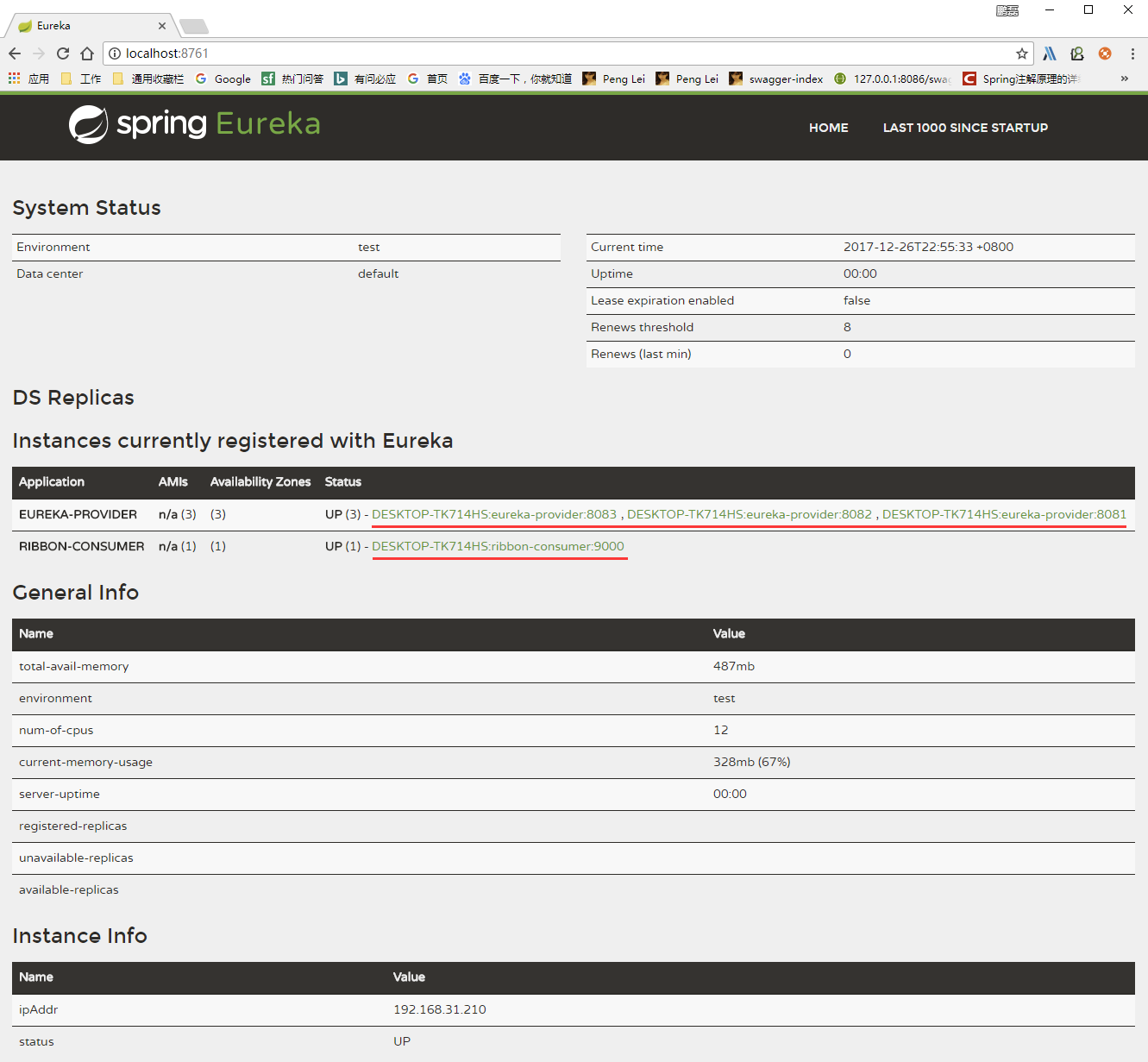1148x1062 pixels.
Task: Click the RIBBON-CONSUMER application name
Action: pyautogui.click(x=82, y=546)
